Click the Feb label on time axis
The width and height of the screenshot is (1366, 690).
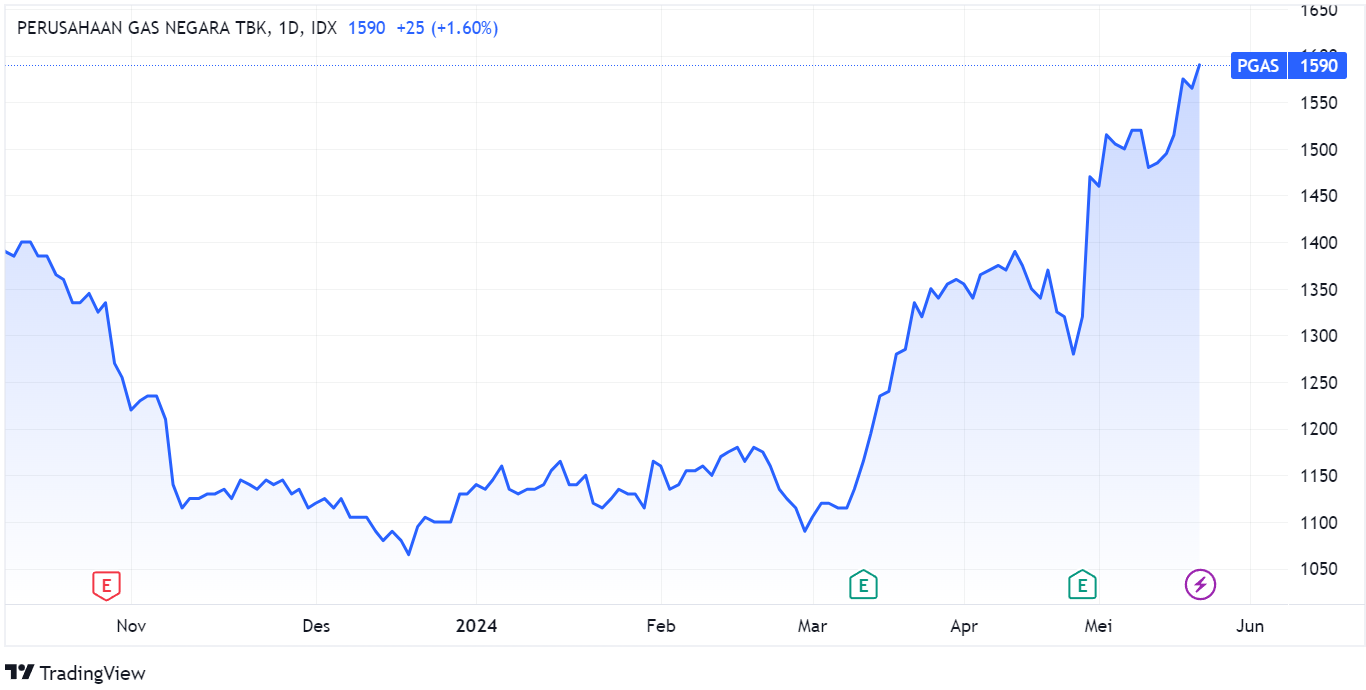click(x=661, y=627)
